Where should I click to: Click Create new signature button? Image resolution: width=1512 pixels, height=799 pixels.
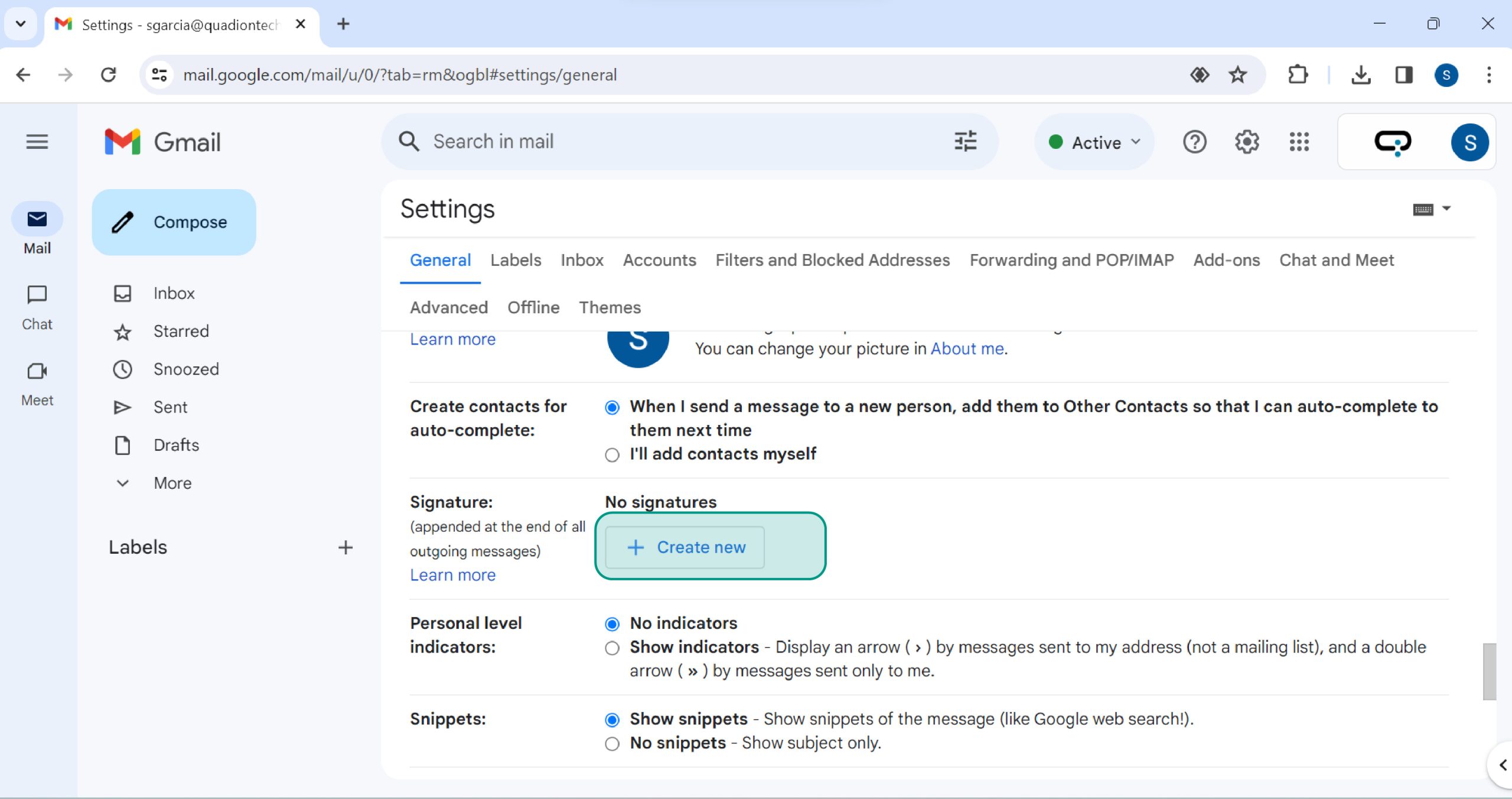click(685, 547)
